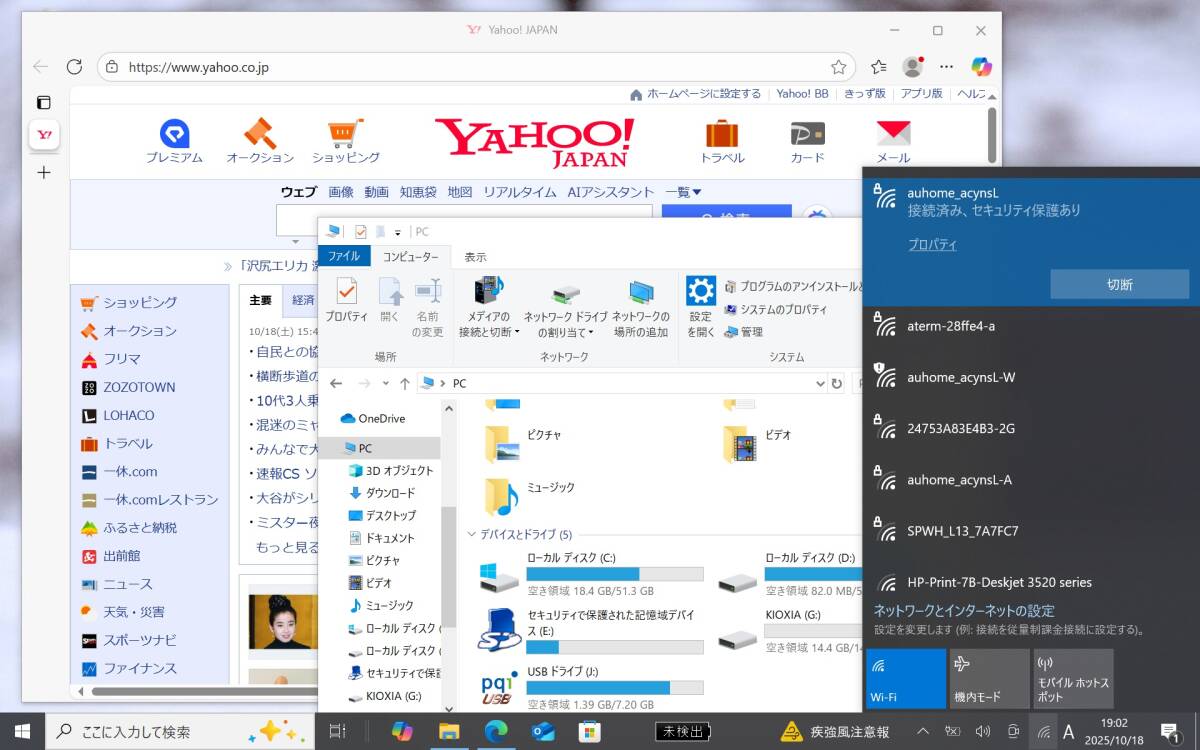Click the Edge refresh button
Image resolution: width=1200 pixels, height=750 pixels.
pyautogui.click(x=74, y=67)
